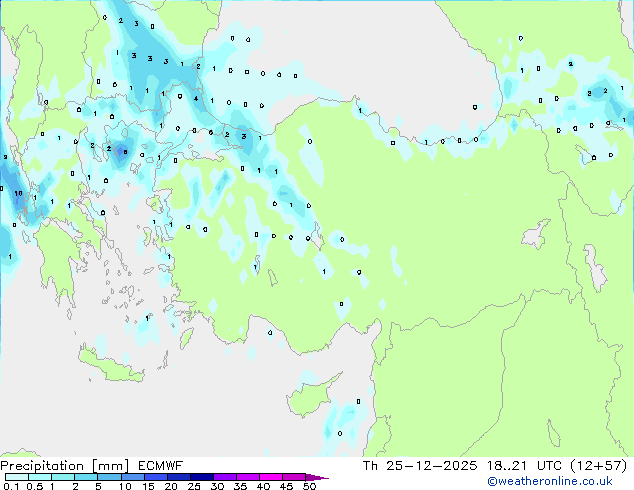Click the 'Precipitation [mm]' title text
This screenshot has width=634, height=490.
tap(65, 466)
